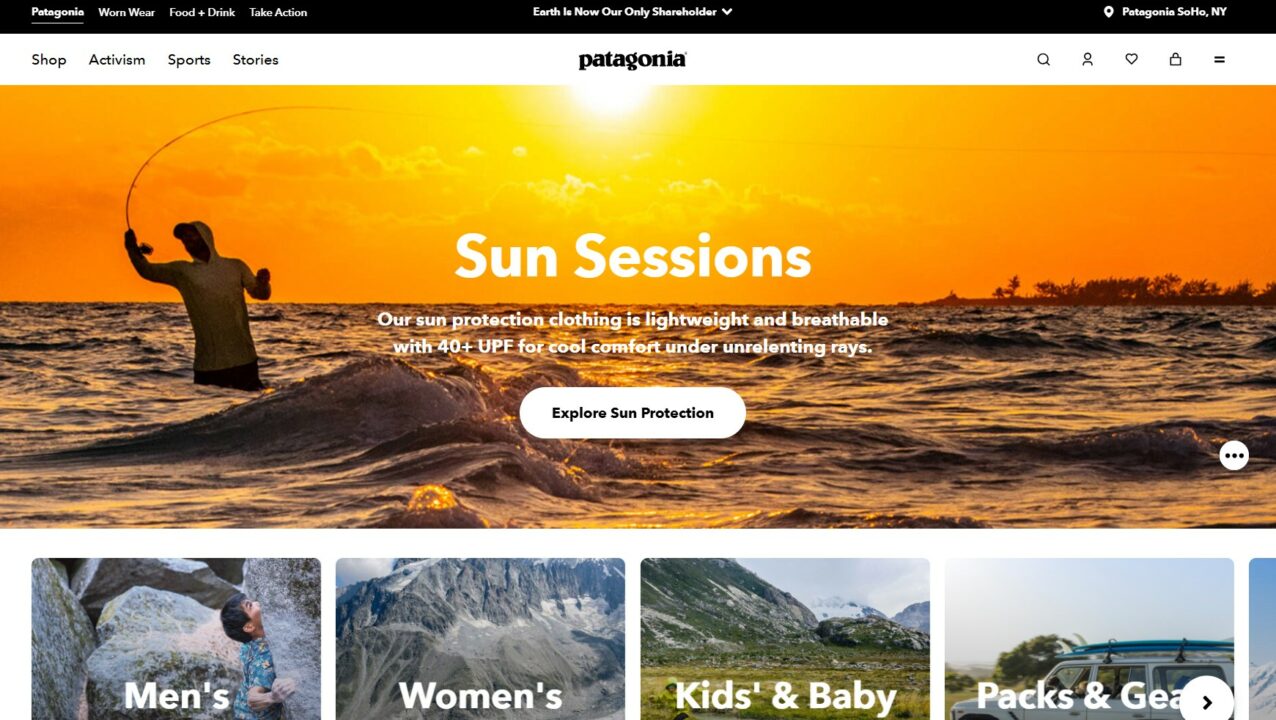
Task: Open Take Action link
Action: pos(278,12)
